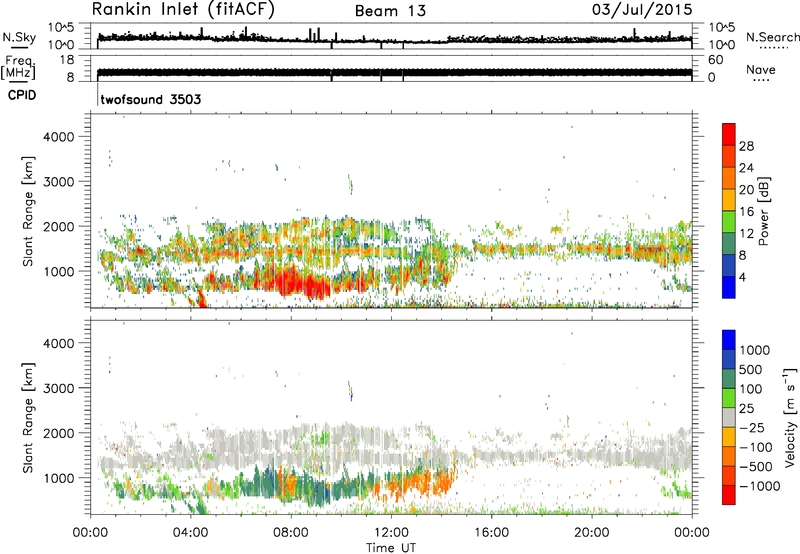The width and height of the screenshot is (800, 554).
Task: Click the "Power [dB]" colorbar title
Action: tap(763, 211)
